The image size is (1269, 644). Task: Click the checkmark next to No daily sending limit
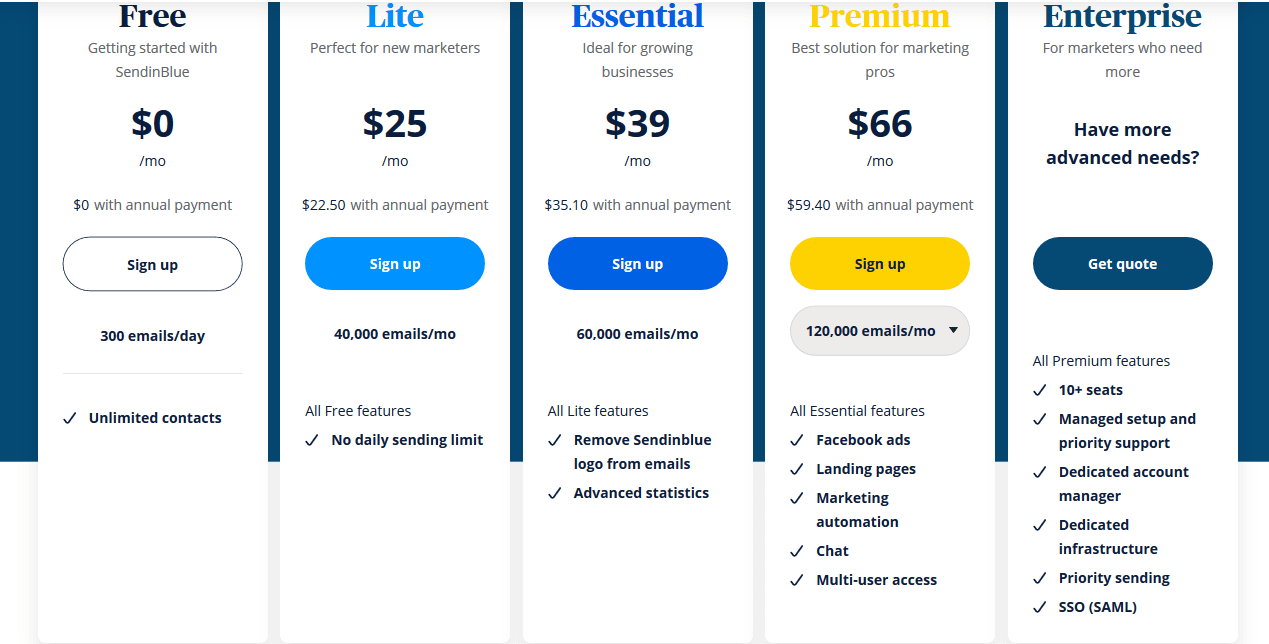pos(312,440)
